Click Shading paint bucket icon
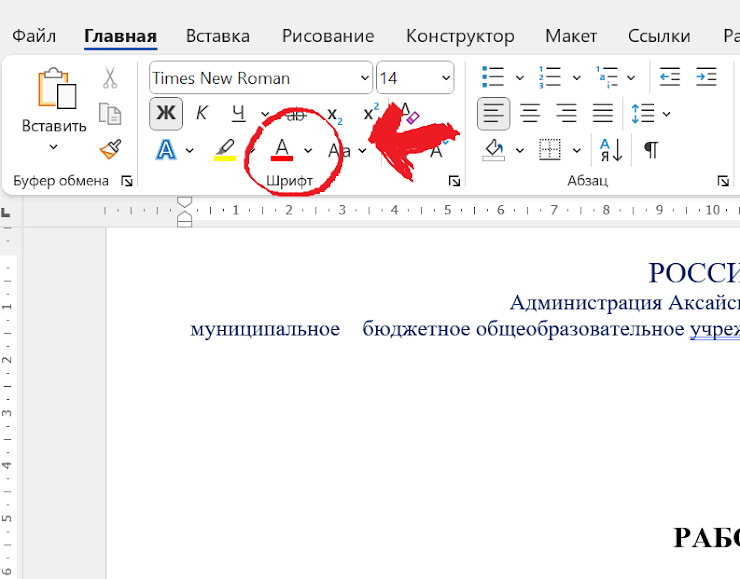740x579 pixels. tap(494, 150)
